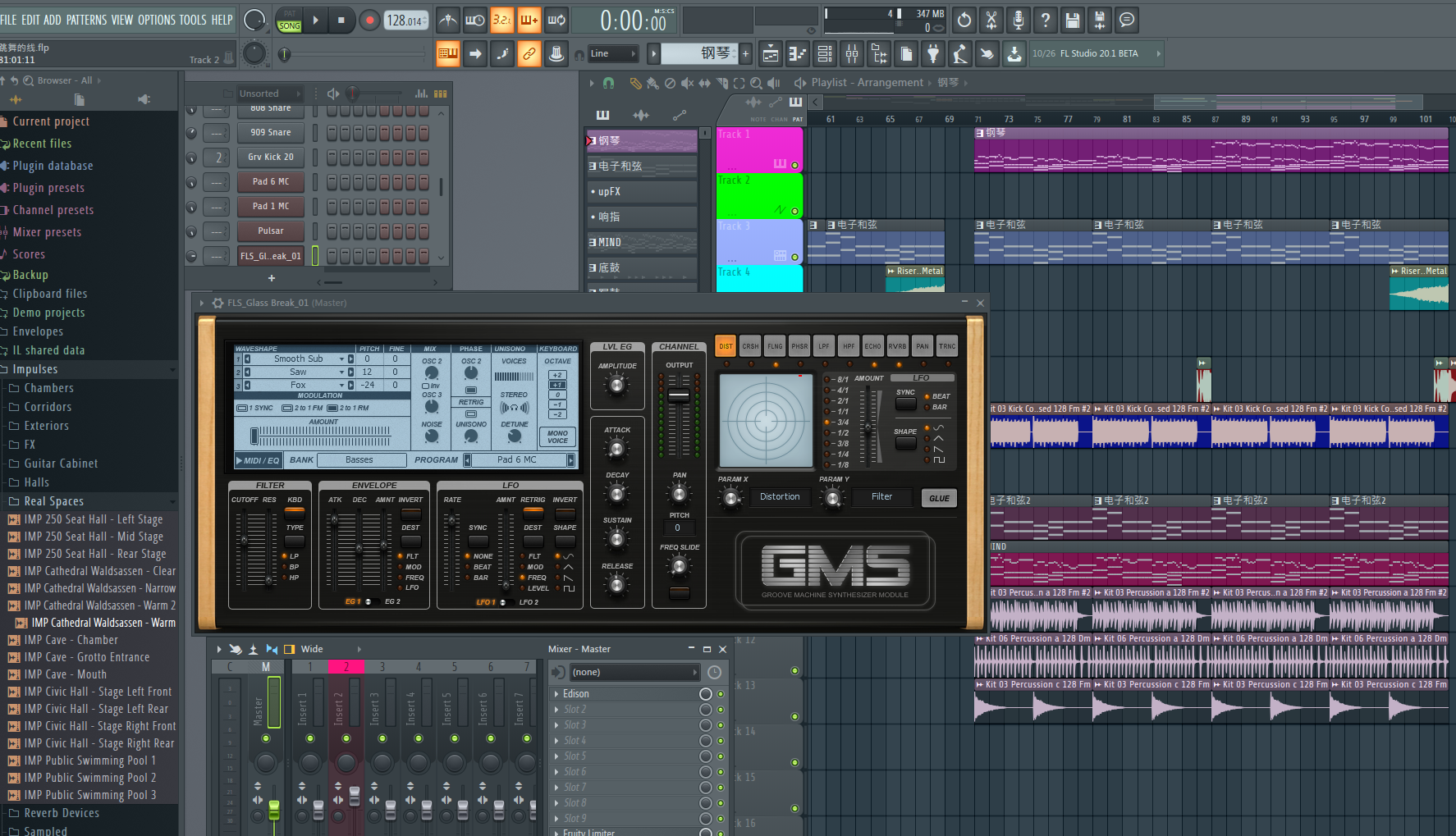Toggle the MONO VOICE button in GMS
The width and height of the screenshot is (1456, 836).
pos(557,436)
